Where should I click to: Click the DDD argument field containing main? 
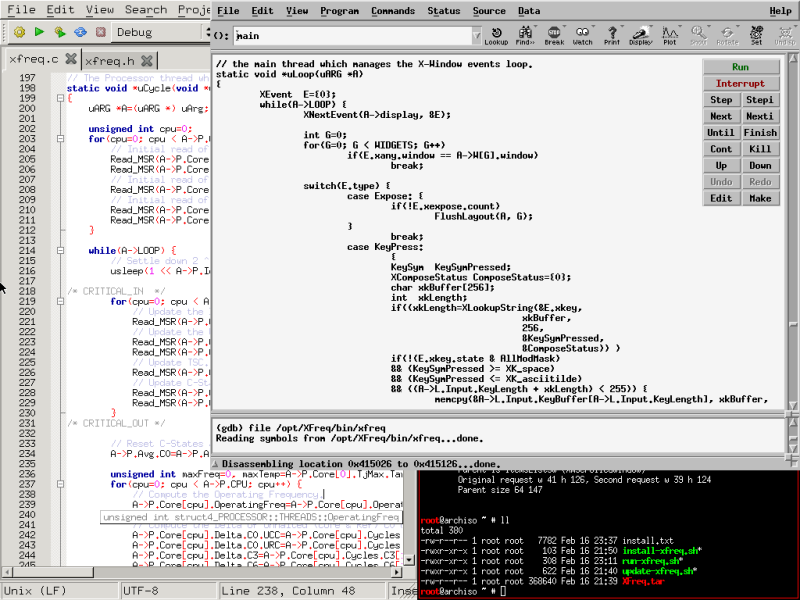click(x=353, y=36)
